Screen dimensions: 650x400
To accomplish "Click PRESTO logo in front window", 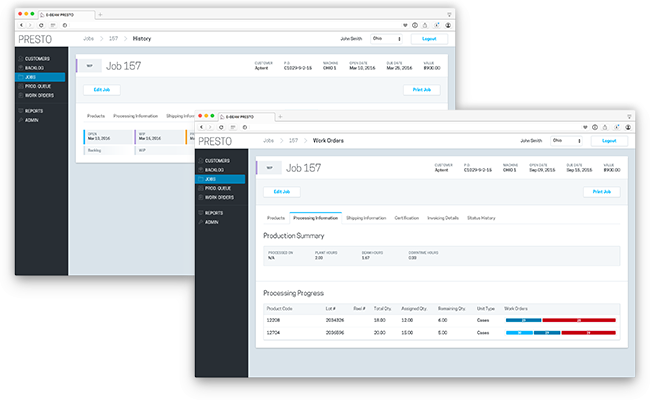I will tap(215, 142).
